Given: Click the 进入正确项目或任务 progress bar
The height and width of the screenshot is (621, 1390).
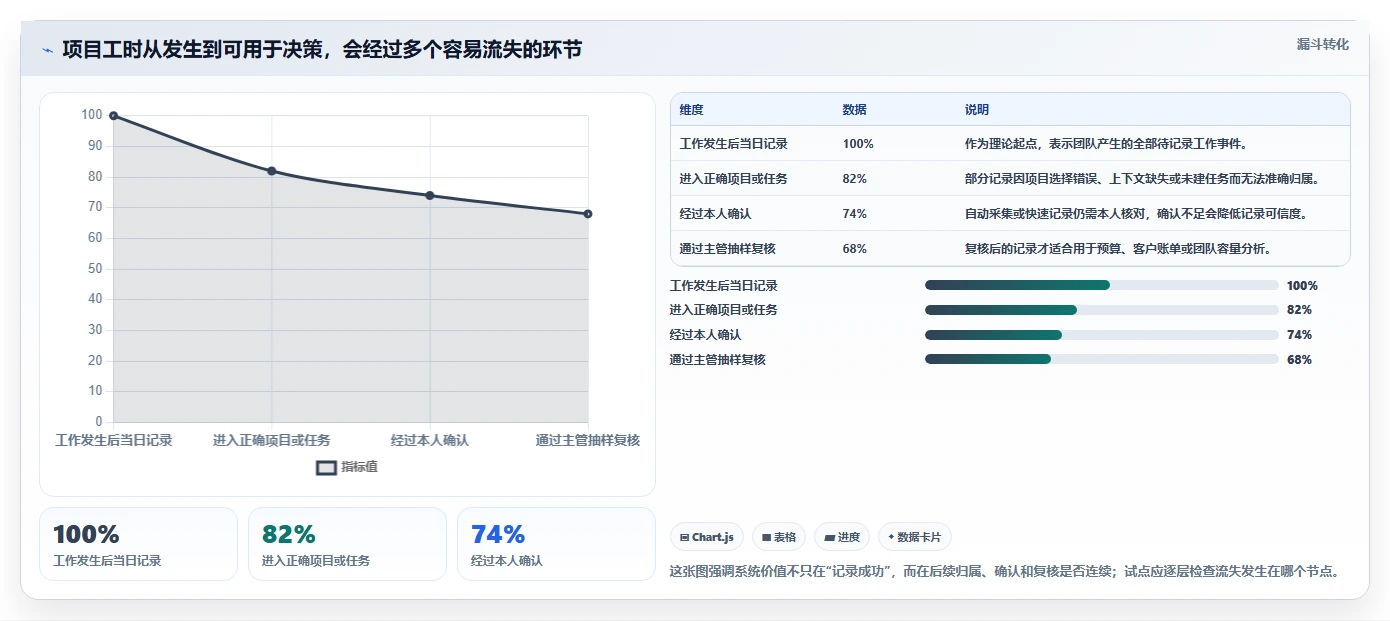Looking at the screenshot, I should [x=1102, y=310].
